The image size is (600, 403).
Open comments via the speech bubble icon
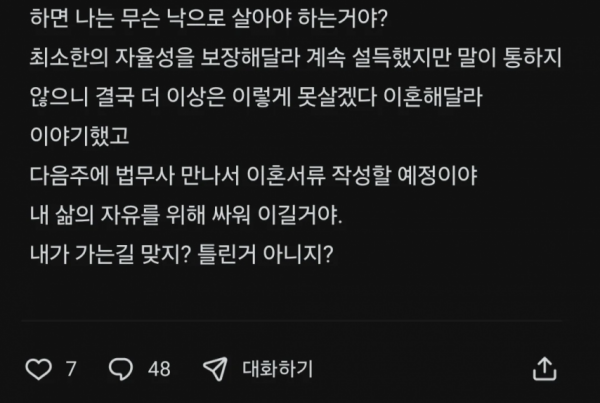(120, 369)
